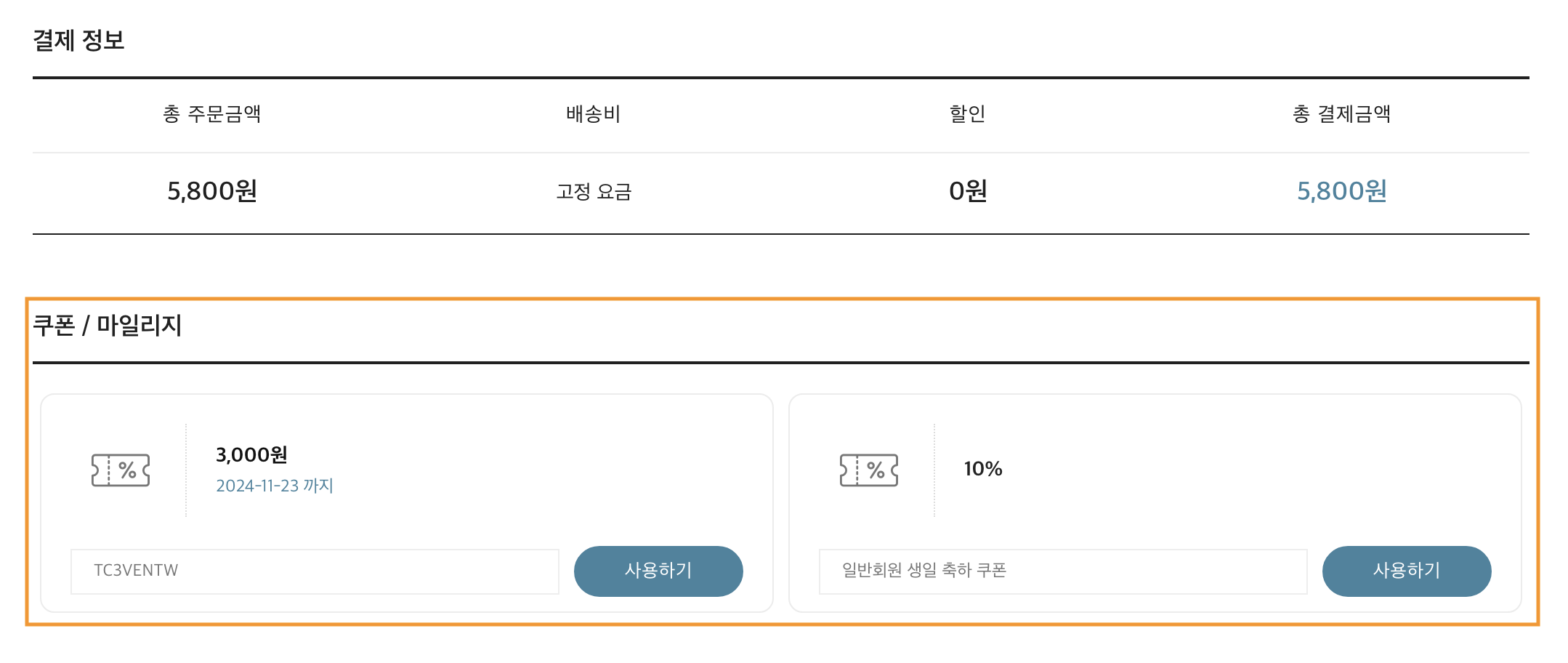Select the 일반회원 생일 축하 쿠폰 field
Viewport: 1568px width, 663px height.
pos(1063,571)
